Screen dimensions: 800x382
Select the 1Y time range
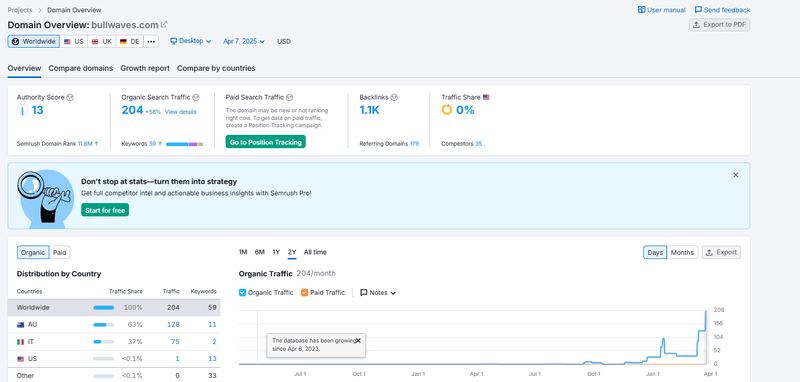276,252
